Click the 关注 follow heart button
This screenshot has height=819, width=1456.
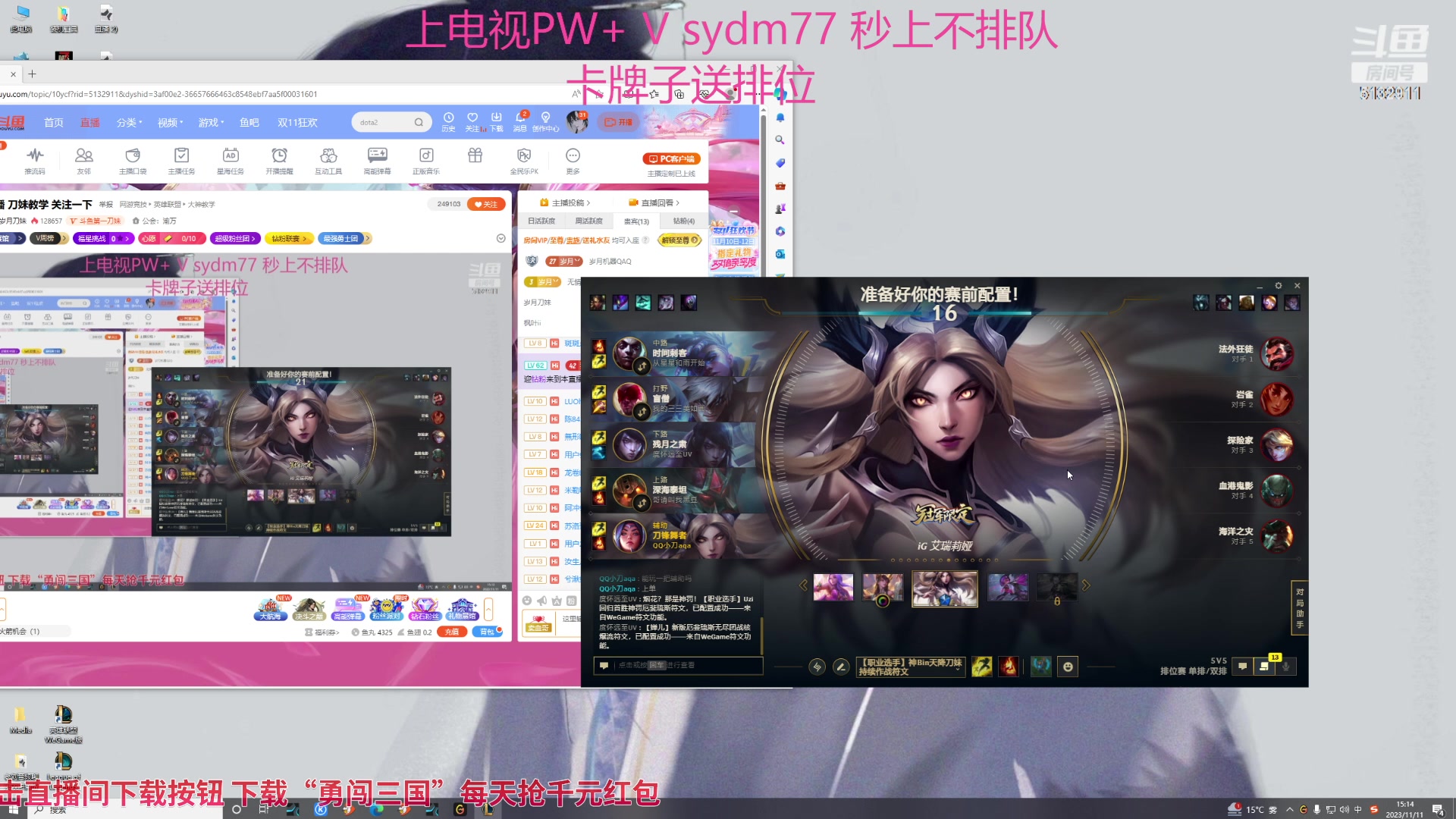tap(486, 204)
